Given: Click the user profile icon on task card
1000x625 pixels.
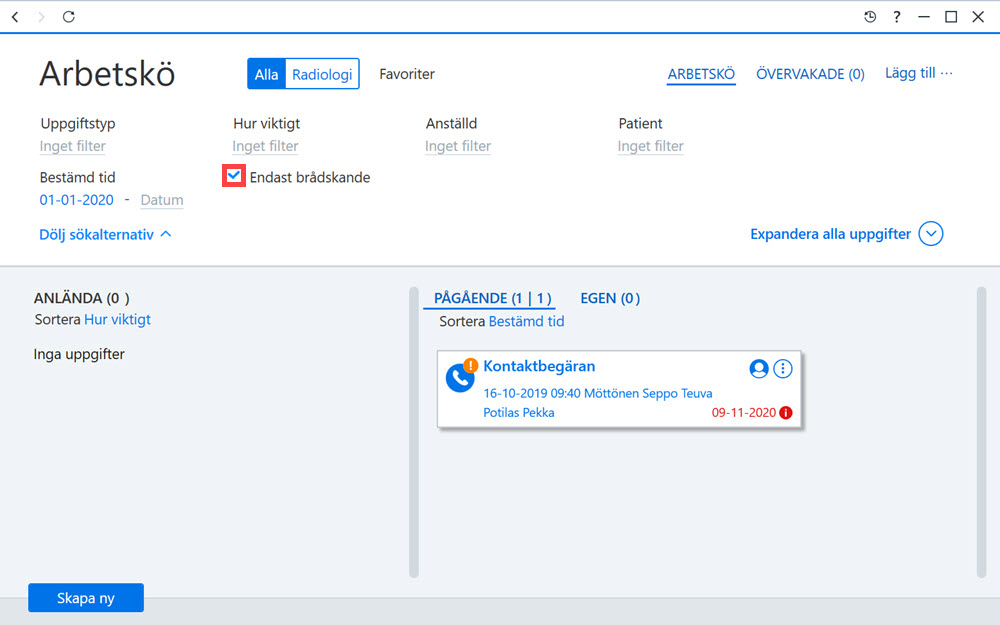Looking at the screenshot, I should pos(758,369).
